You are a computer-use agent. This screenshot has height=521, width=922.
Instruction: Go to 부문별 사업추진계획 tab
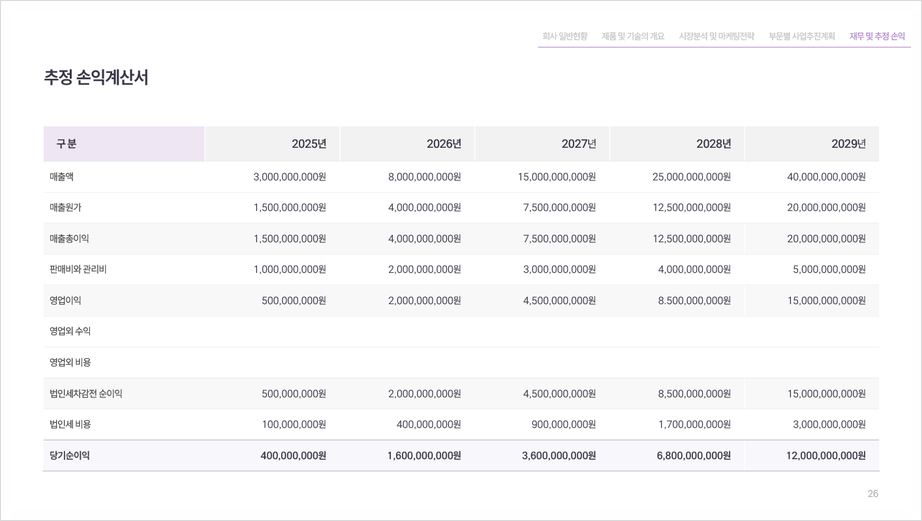[x=801, y=36]
